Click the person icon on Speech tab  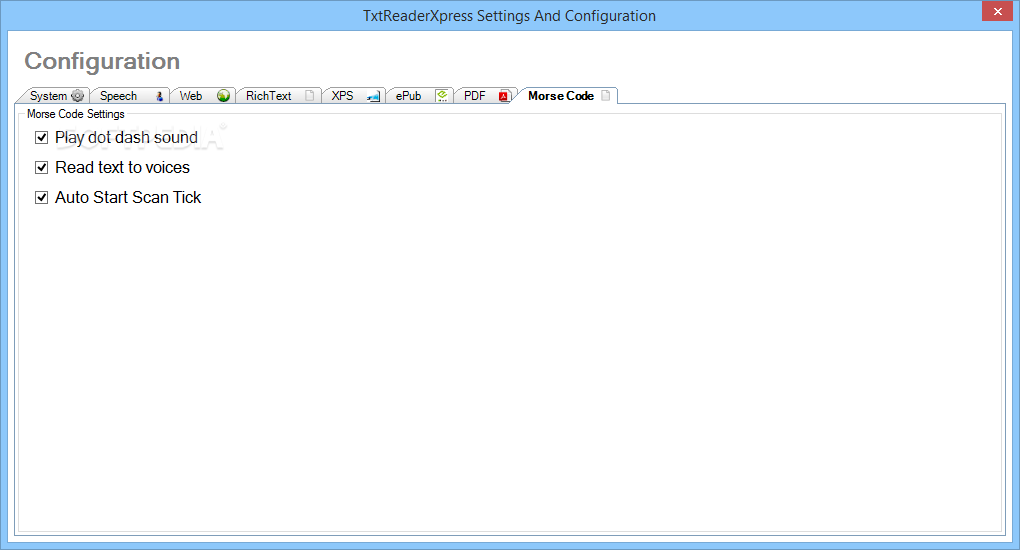pos(159,96)
